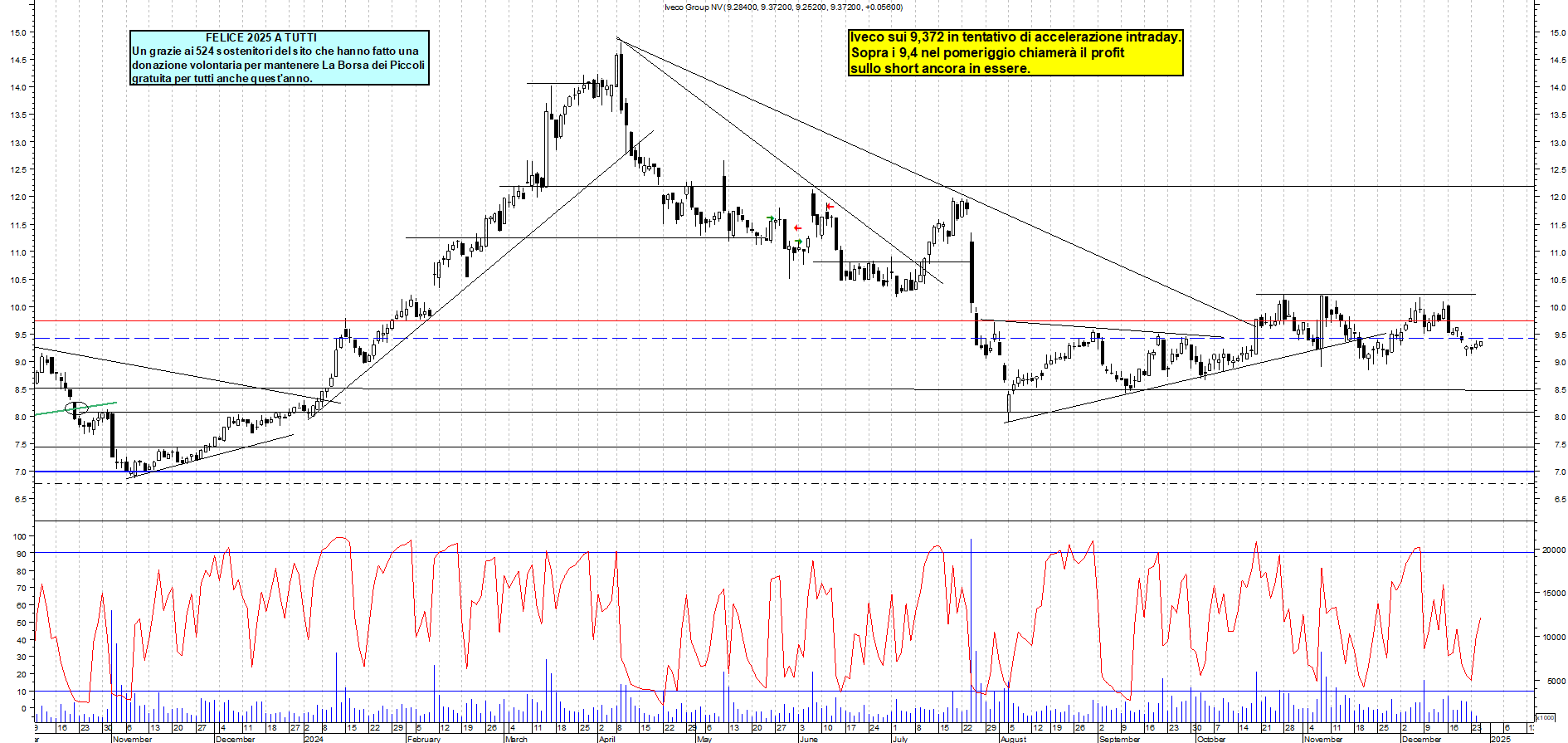Click the 'x1000' volume scale label
Screen dimensions: 1568x743
click(x=1545, y=717)
